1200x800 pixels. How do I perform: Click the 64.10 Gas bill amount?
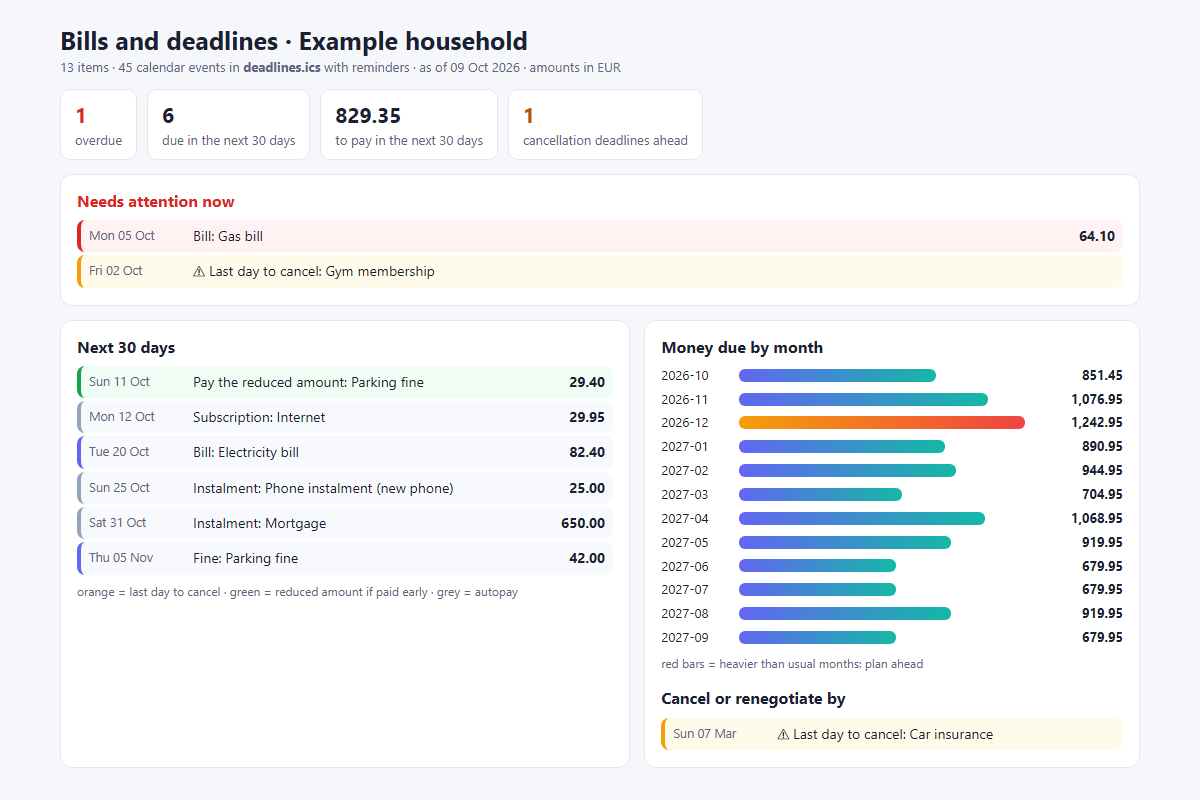pyautogui.click(x=1096, y=236)
